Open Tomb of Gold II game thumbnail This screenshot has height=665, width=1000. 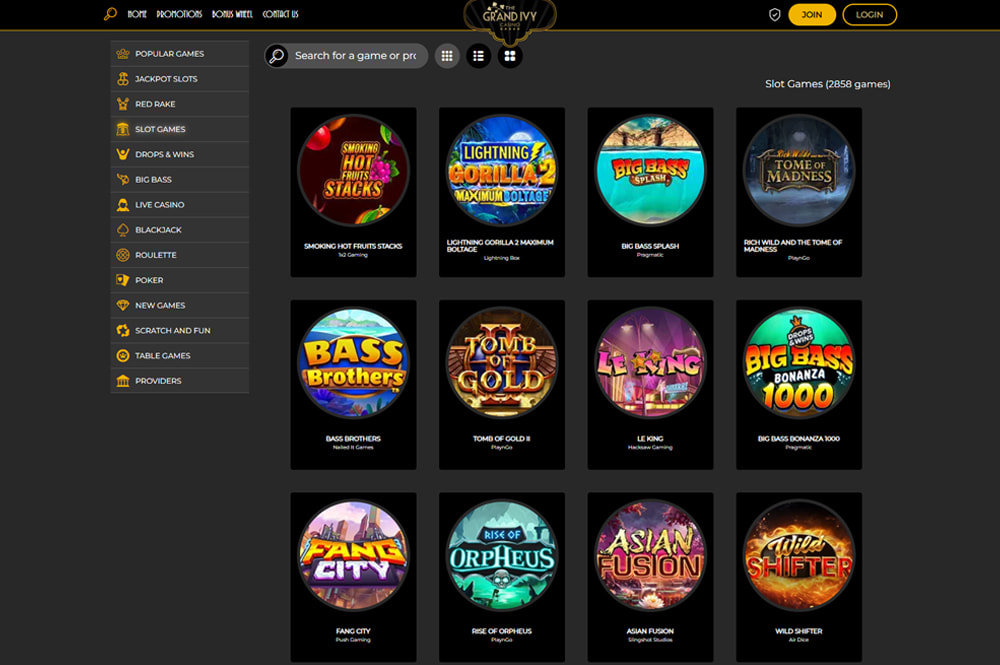(502, 363)
